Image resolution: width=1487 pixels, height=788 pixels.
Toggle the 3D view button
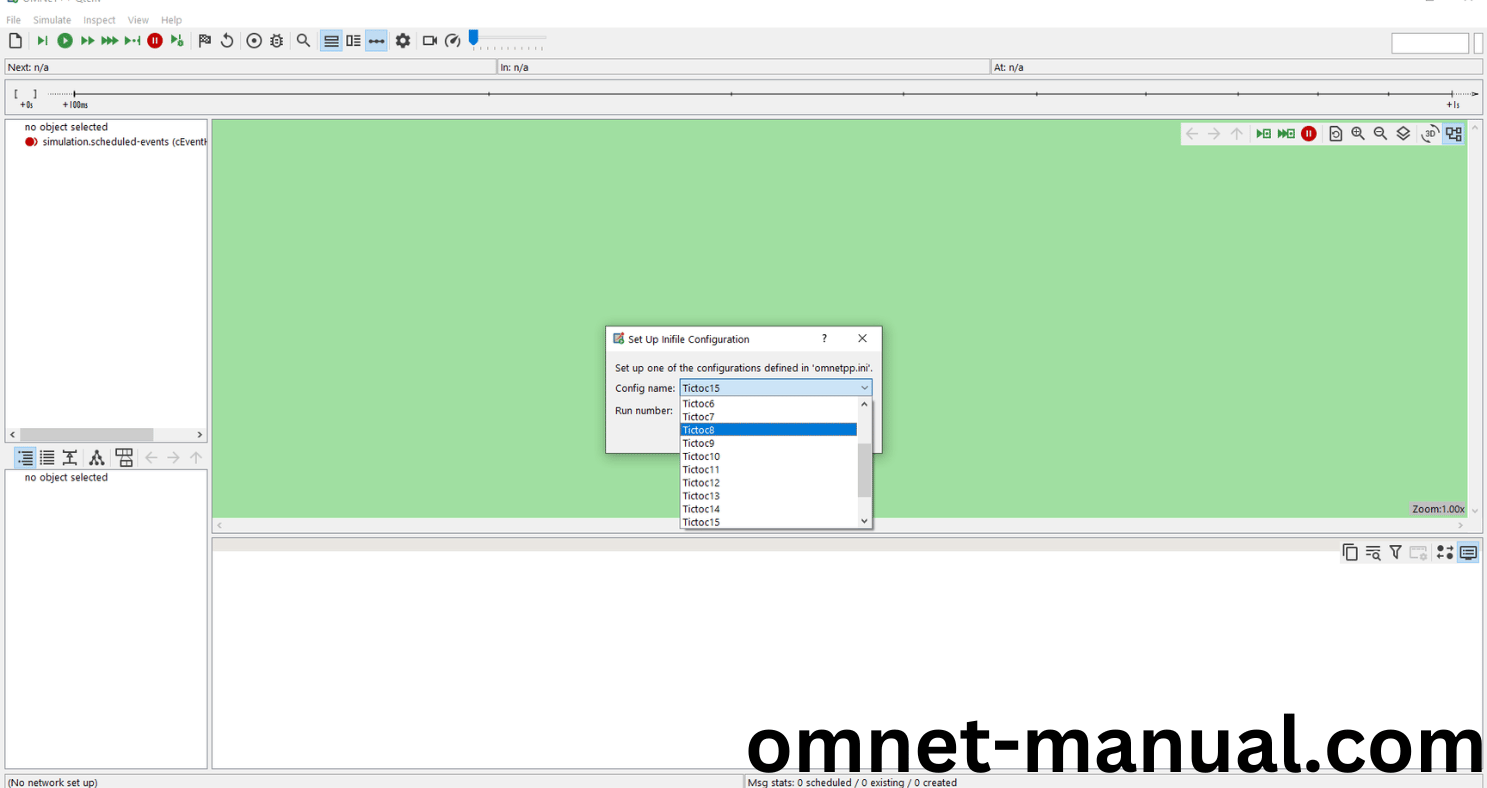tap(1430, 134)
